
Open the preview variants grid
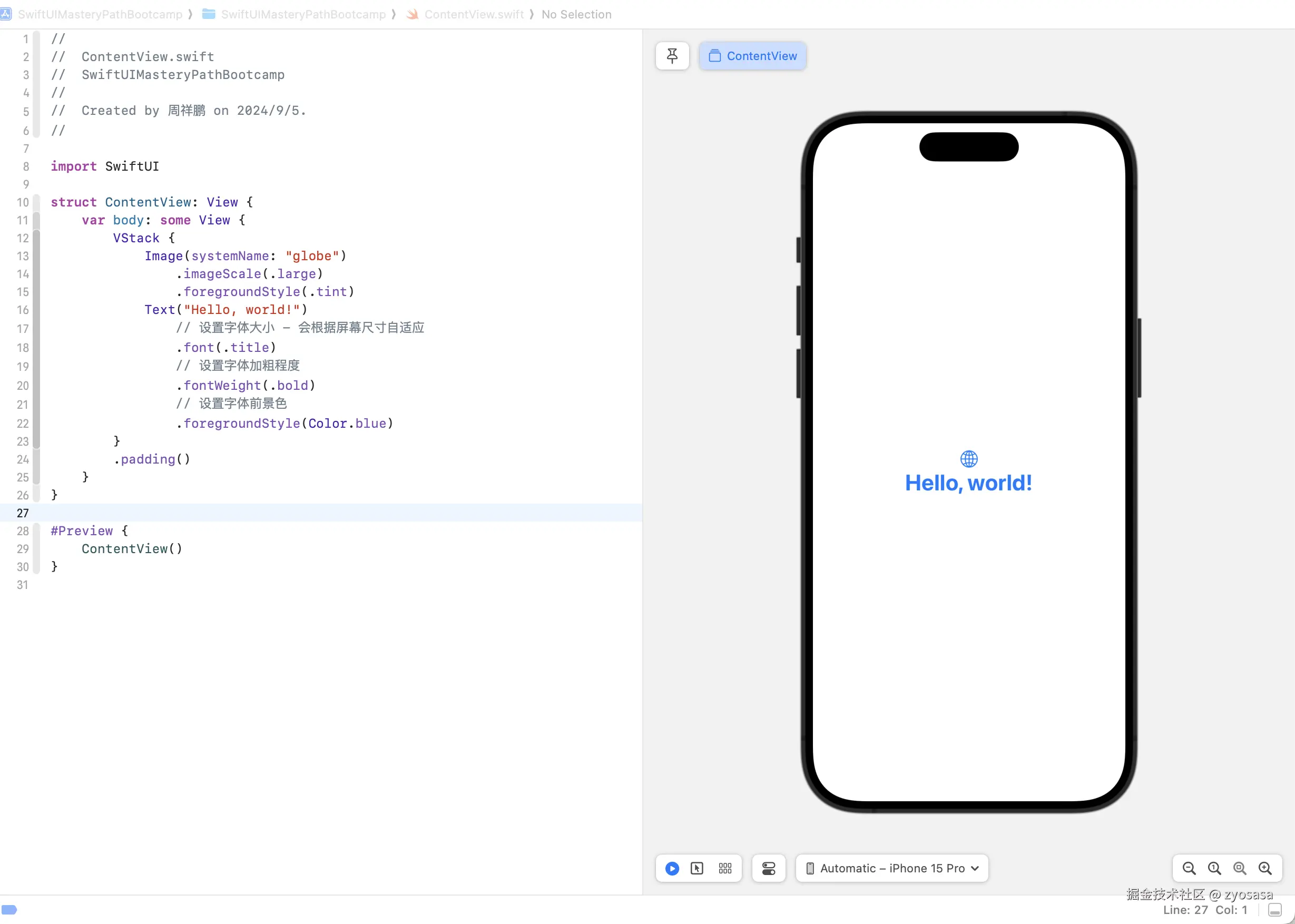(x=725, y=868)
